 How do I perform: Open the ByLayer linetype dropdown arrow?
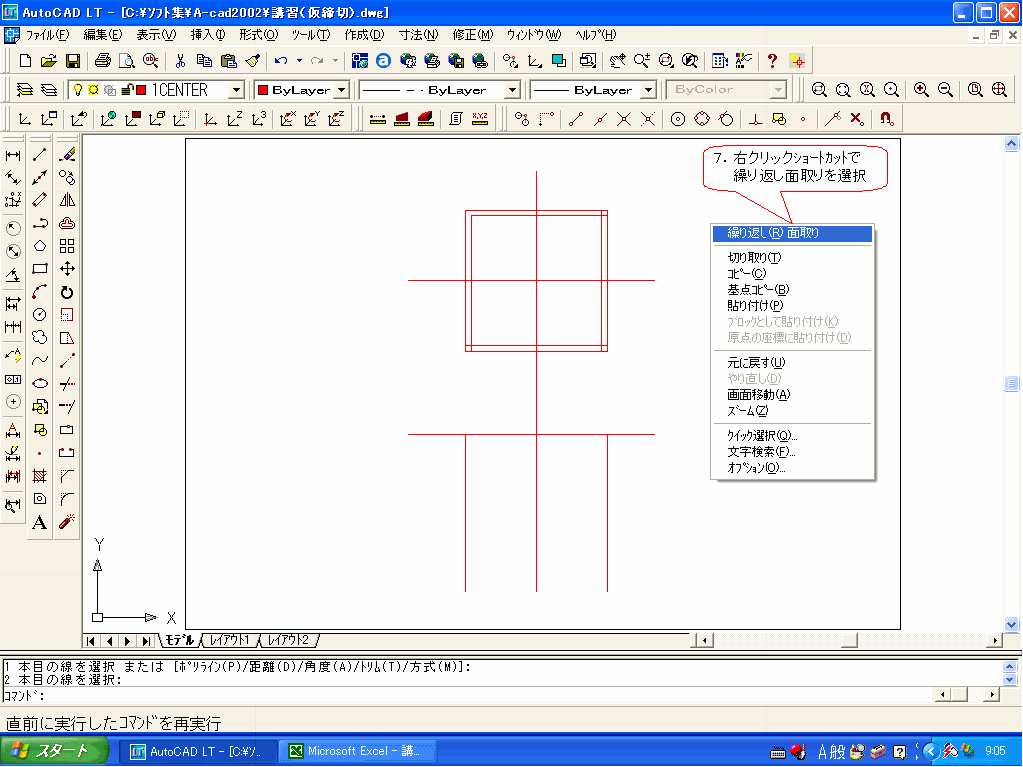[513, 89]
